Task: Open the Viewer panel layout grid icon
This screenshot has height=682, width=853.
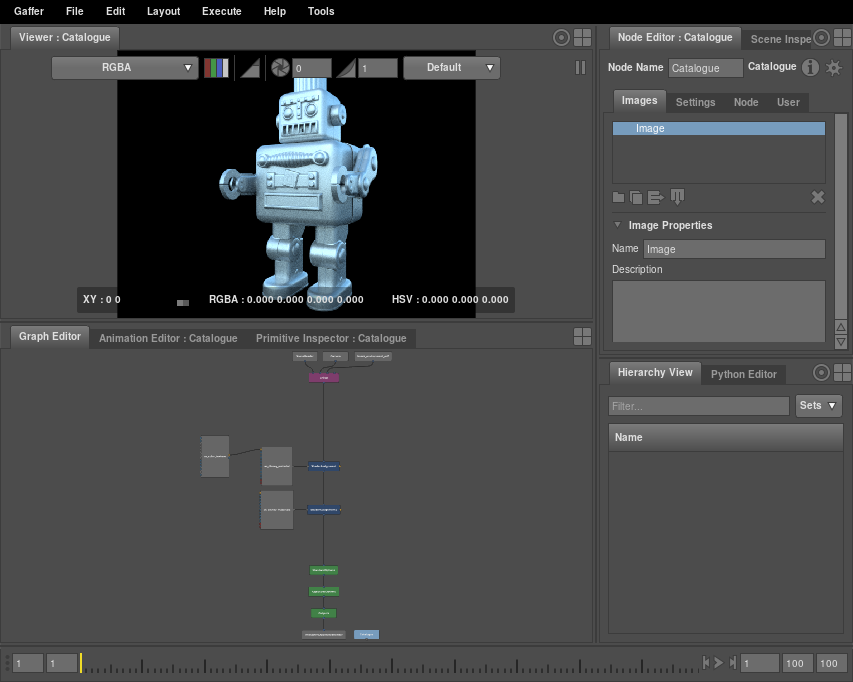Action: pyautogui.click(x=583, y=38)
